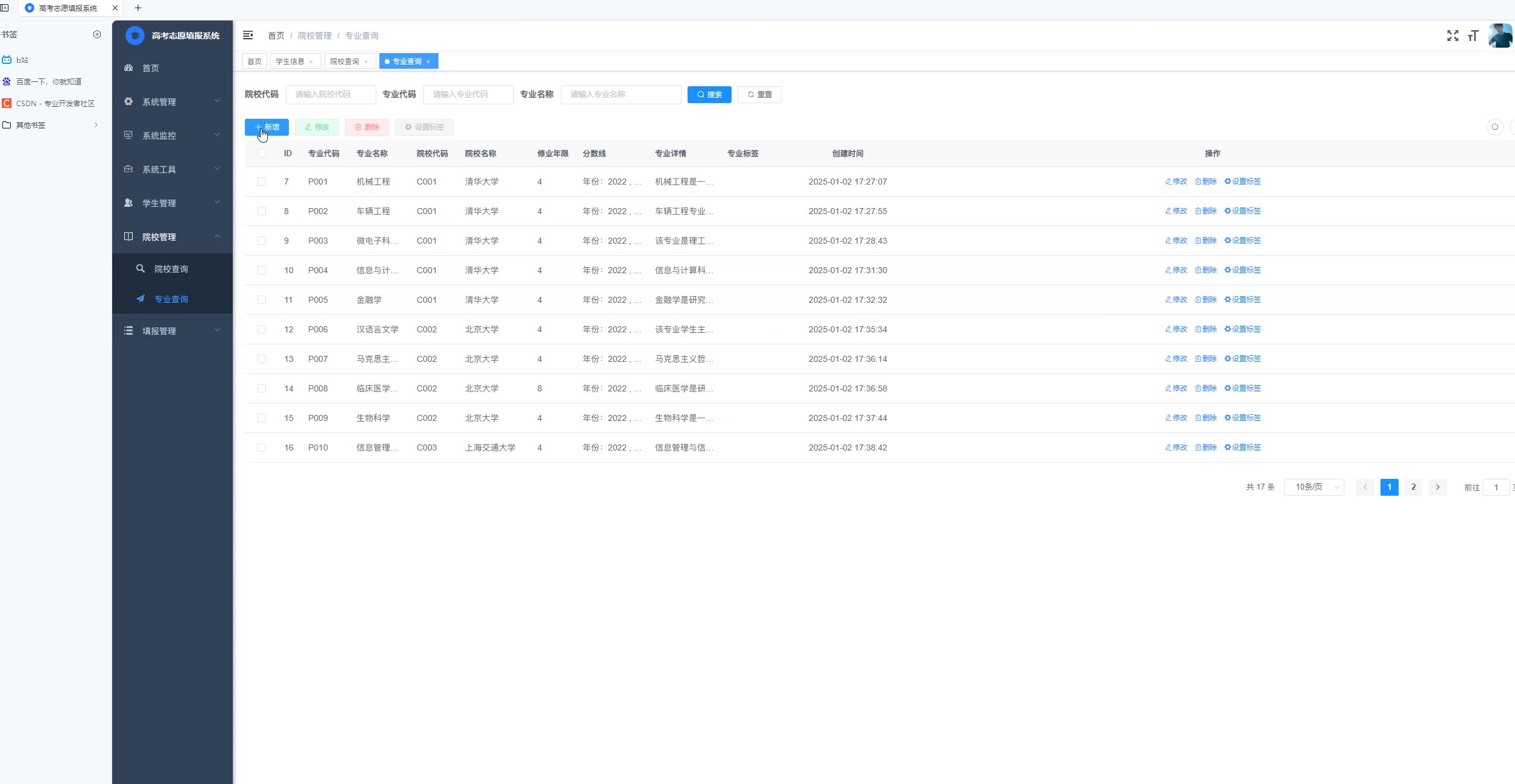This screenshot has height=784, width=1515.
Task: Open the 10条/页 page size dropdown
Action: (1314, 487)
